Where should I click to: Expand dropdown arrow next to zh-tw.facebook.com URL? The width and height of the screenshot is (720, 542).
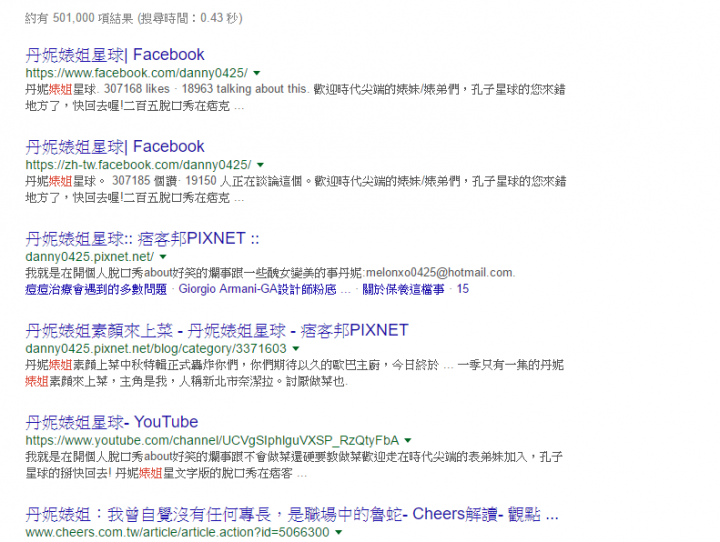(261, 165)
